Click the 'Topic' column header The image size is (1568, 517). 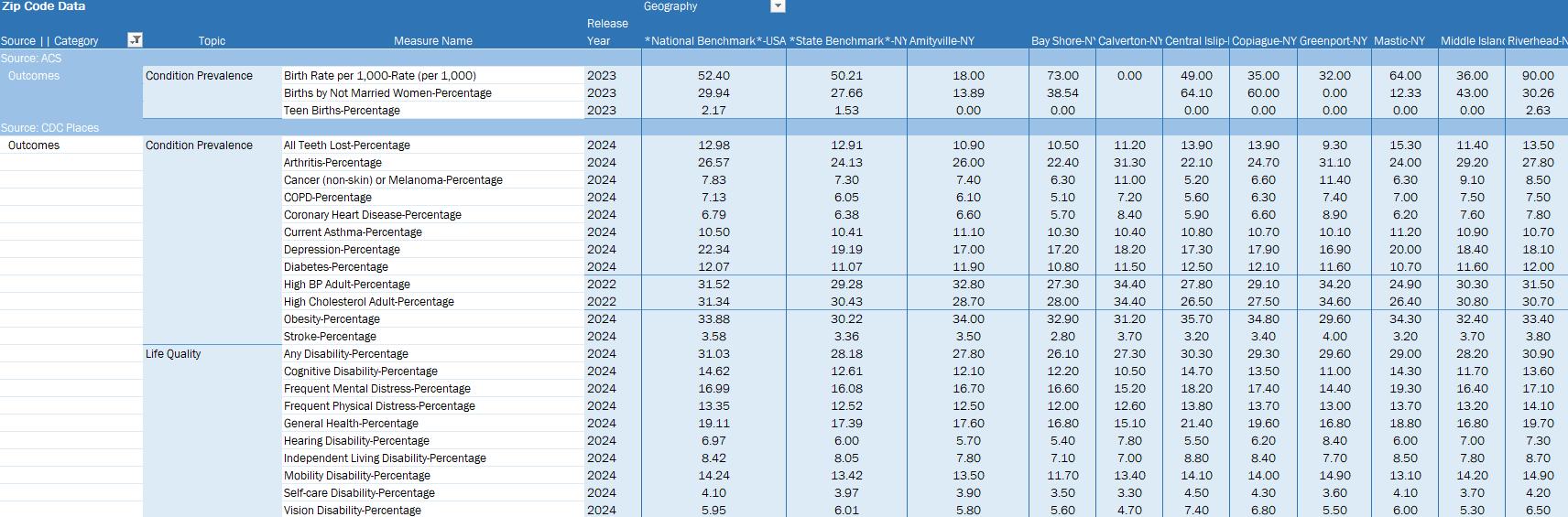[212, 41]
